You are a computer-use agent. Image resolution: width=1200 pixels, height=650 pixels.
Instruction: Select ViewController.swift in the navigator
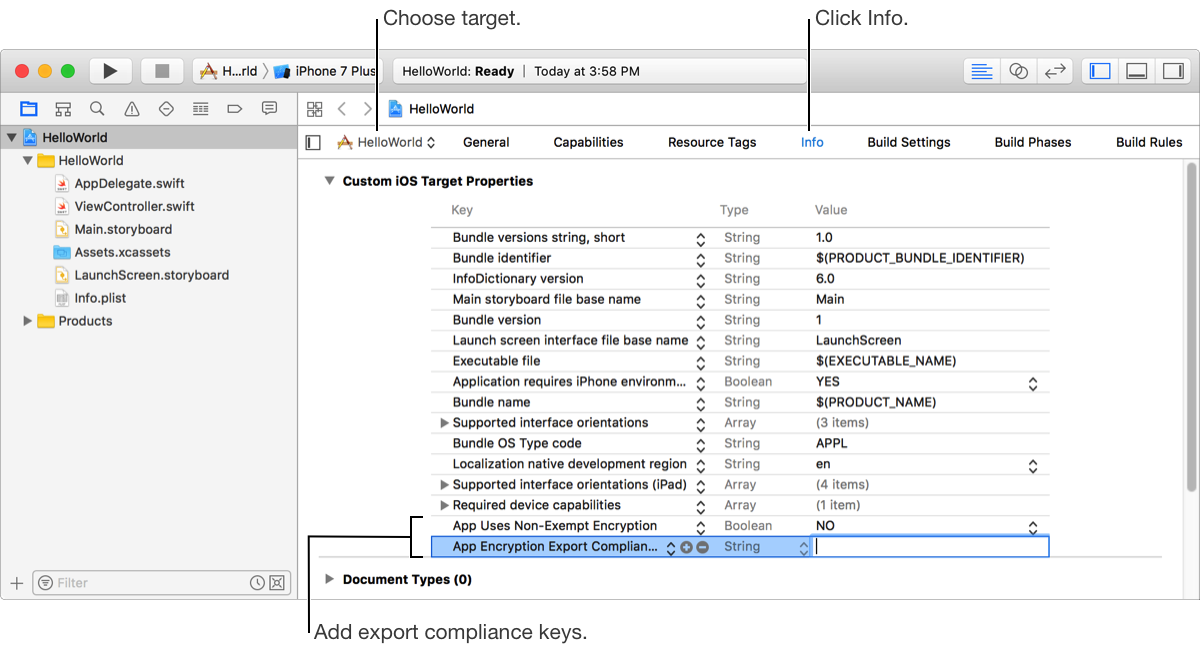[x=135, y=206]
